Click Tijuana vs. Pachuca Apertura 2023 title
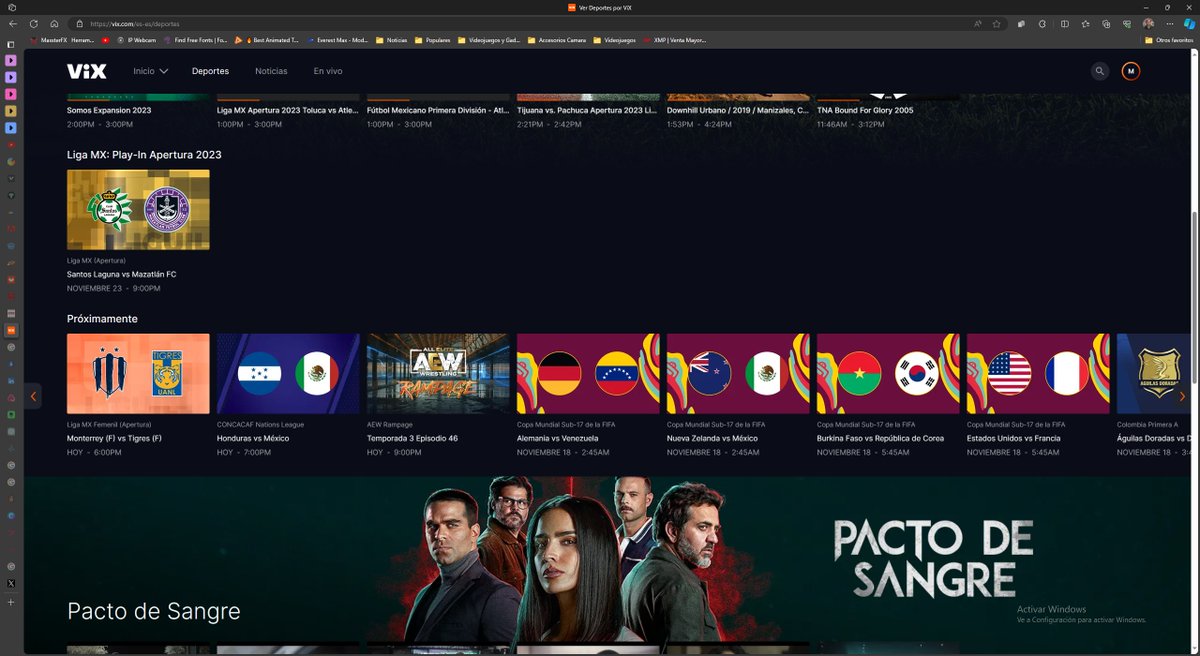The height and width of the screenshot is (656, 1200). click(588, 110)
